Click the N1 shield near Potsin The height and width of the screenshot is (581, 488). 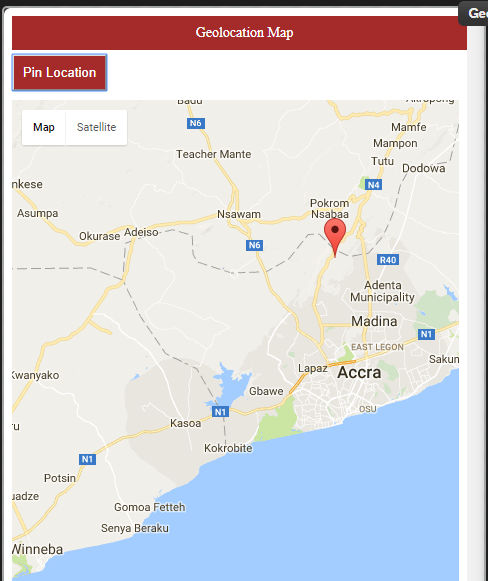click(87, 459)
